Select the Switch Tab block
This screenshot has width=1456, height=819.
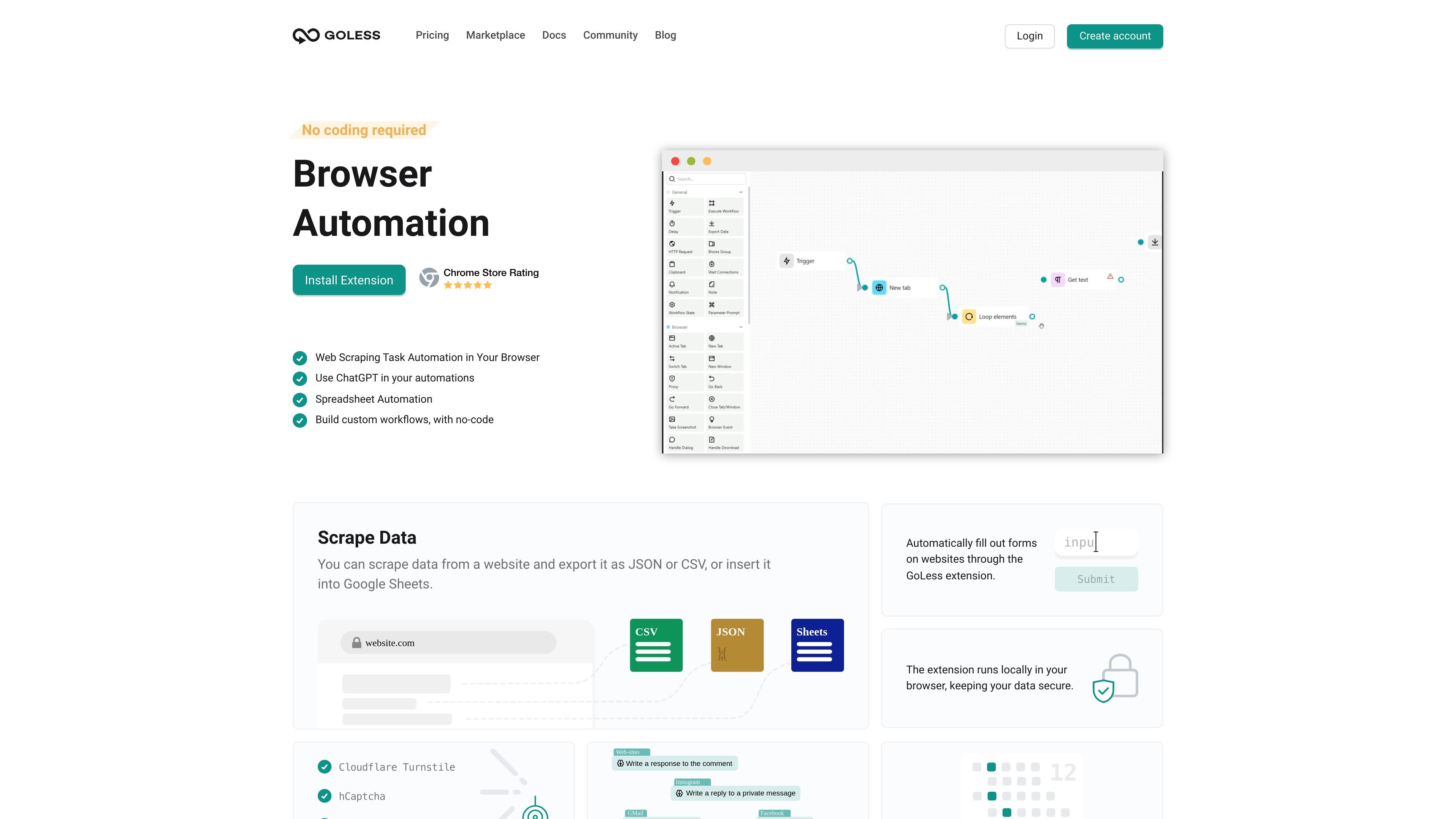pos(685,362)
